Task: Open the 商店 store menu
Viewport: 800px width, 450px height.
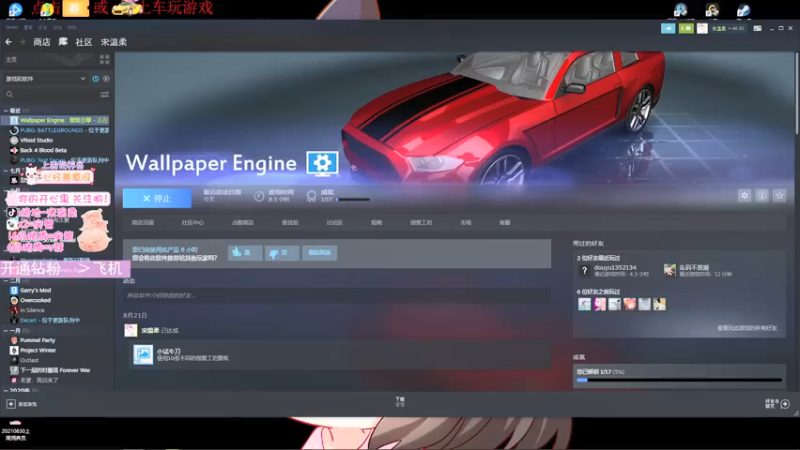Action: tap(42, 42)
